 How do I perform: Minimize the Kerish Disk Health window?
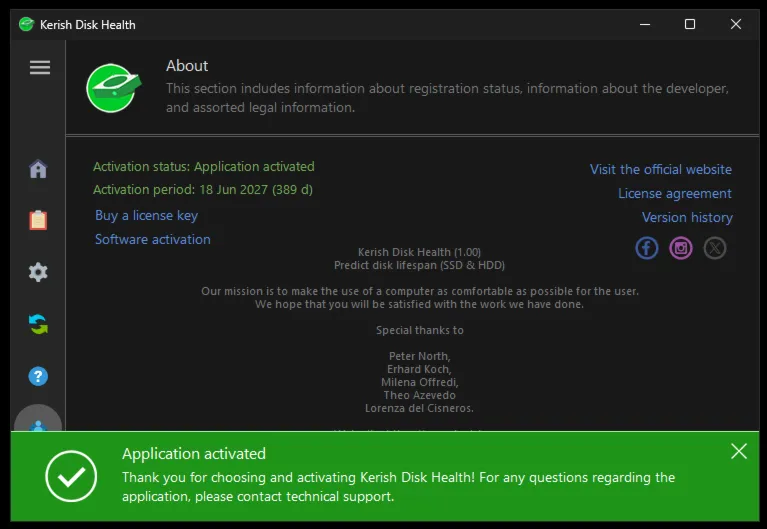click(645, 24)
